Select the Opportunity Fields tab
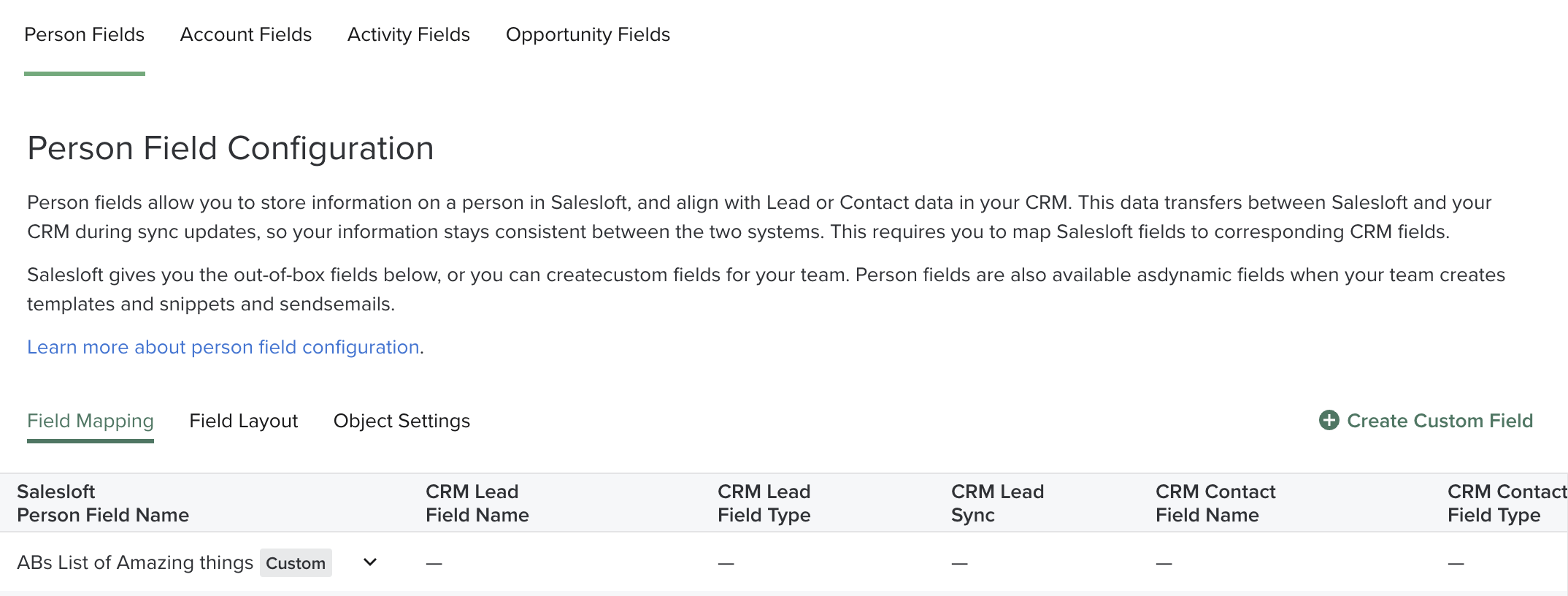The width and height of the screenshot is (1568, 596). (588, 34)
